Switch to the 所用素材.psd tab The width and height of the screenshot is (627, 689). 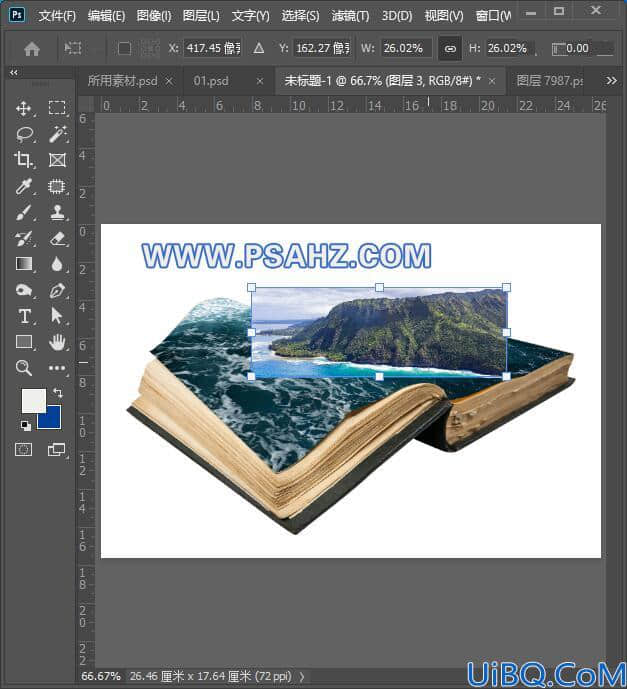point(122,81)
